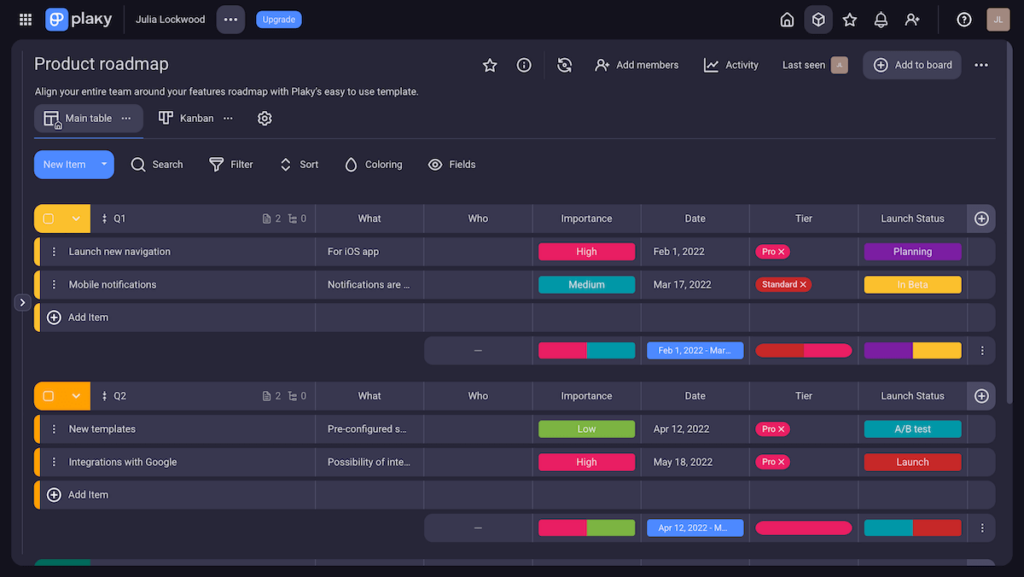
Task: Click the High importance color label
Action: pyautogui.click(x=586, y=251)
